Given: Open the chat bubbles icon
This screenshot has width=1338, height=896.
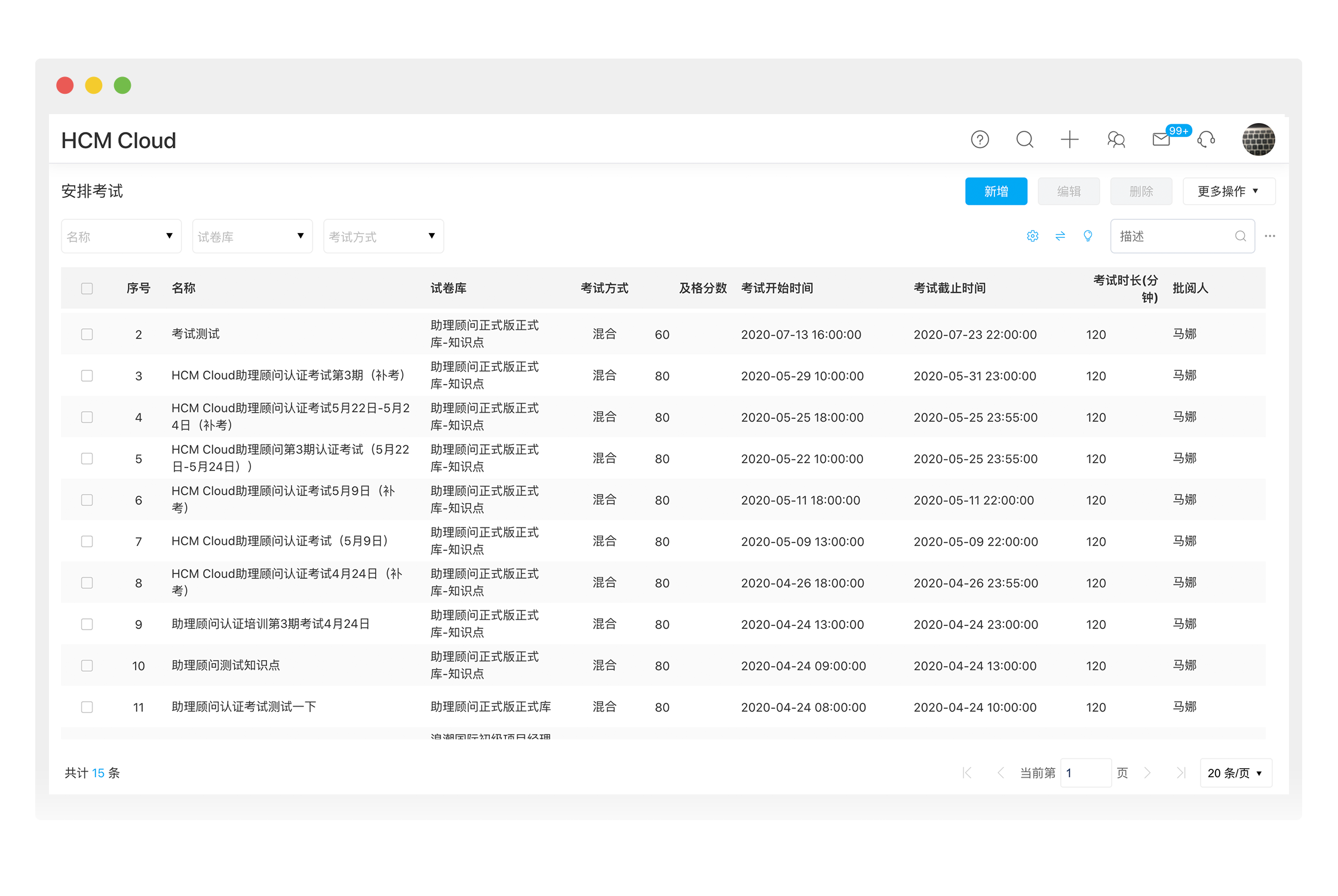Looking at the screenshot, I should pyautogui.click(x=1116, y=140).
